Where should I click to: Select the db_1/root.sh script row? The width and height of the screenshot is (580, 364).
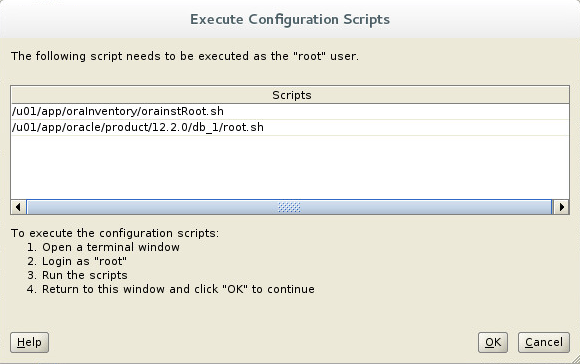290,127
